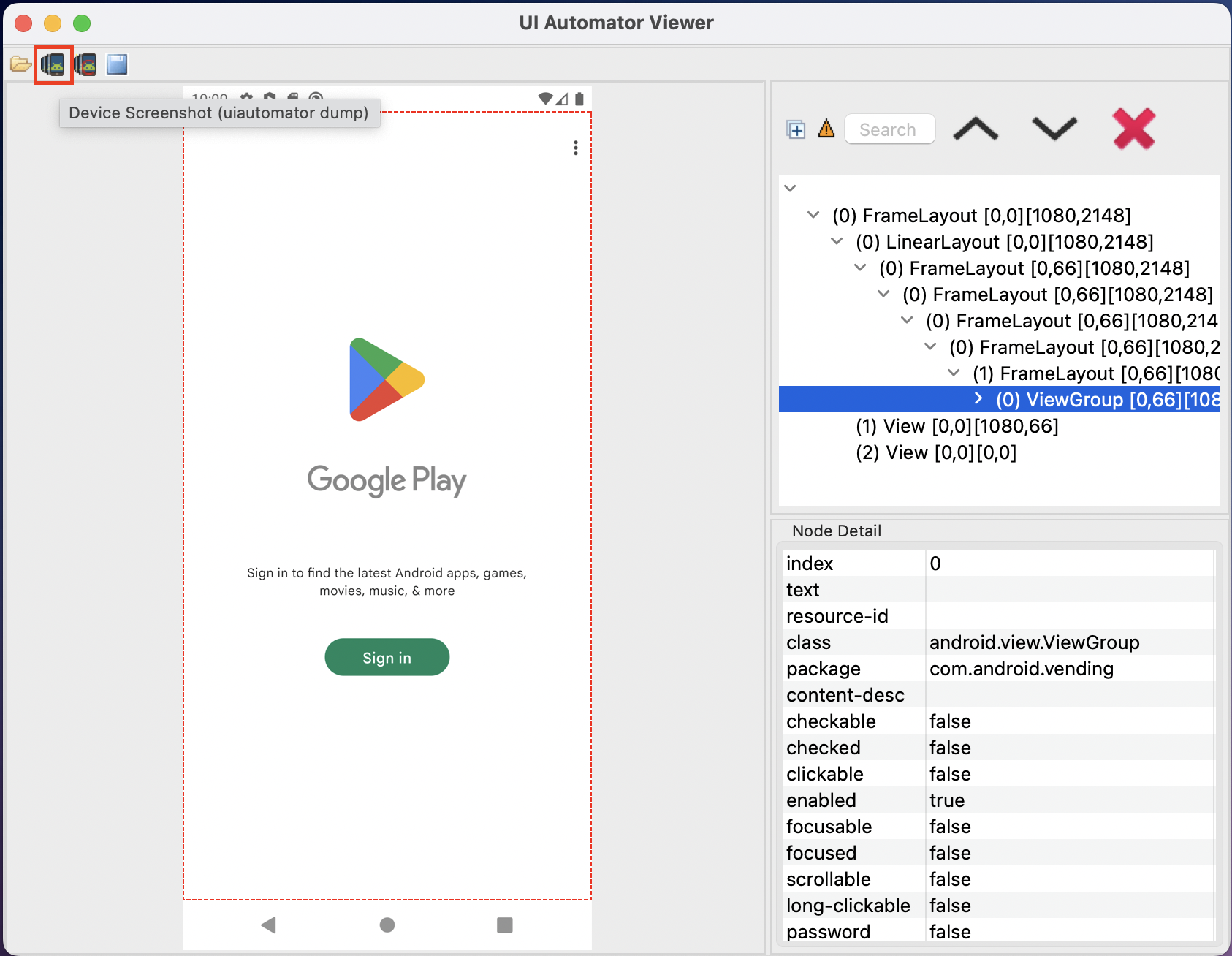Save the screenshot with the floppy disk icon
The height and width of the screenshot is (956, 1232).
(x=117, y=64)
